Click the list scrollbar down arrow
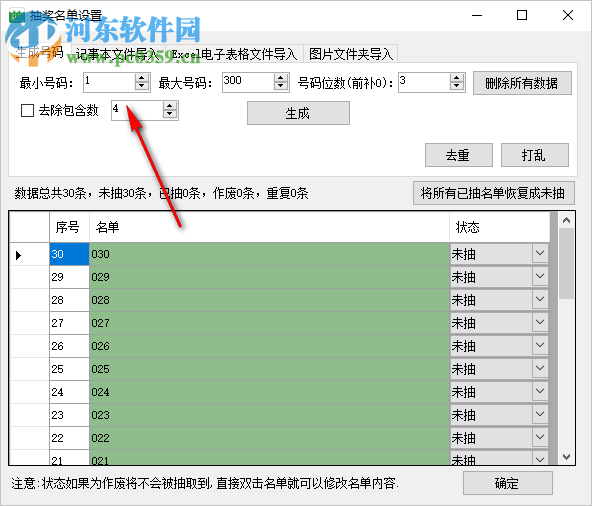This screenshot has height=506, width=592. click(566, 457)
